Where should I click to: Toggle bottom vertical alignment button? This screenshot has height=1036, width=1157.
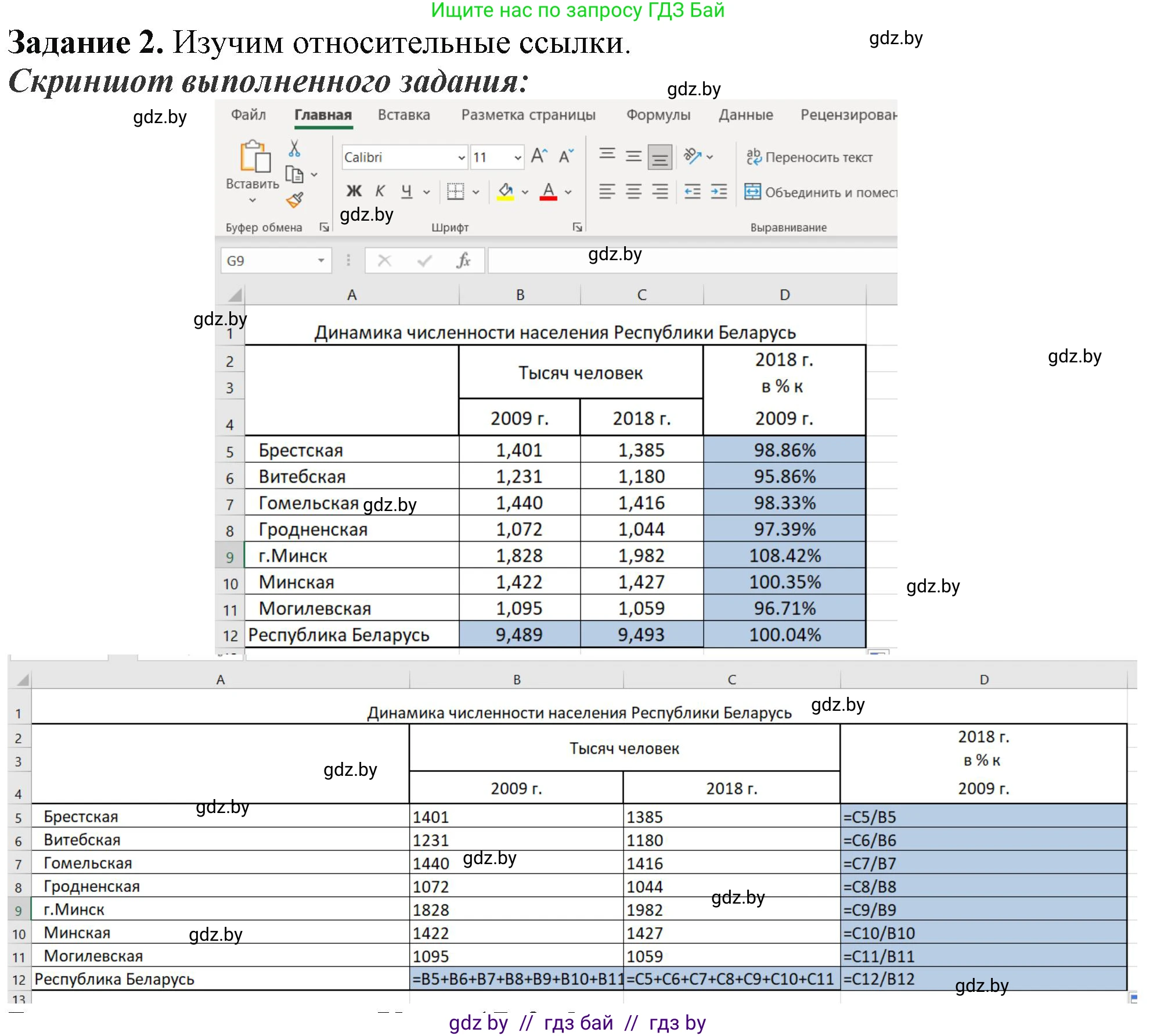pyautogui.click(x=659, y=157)
